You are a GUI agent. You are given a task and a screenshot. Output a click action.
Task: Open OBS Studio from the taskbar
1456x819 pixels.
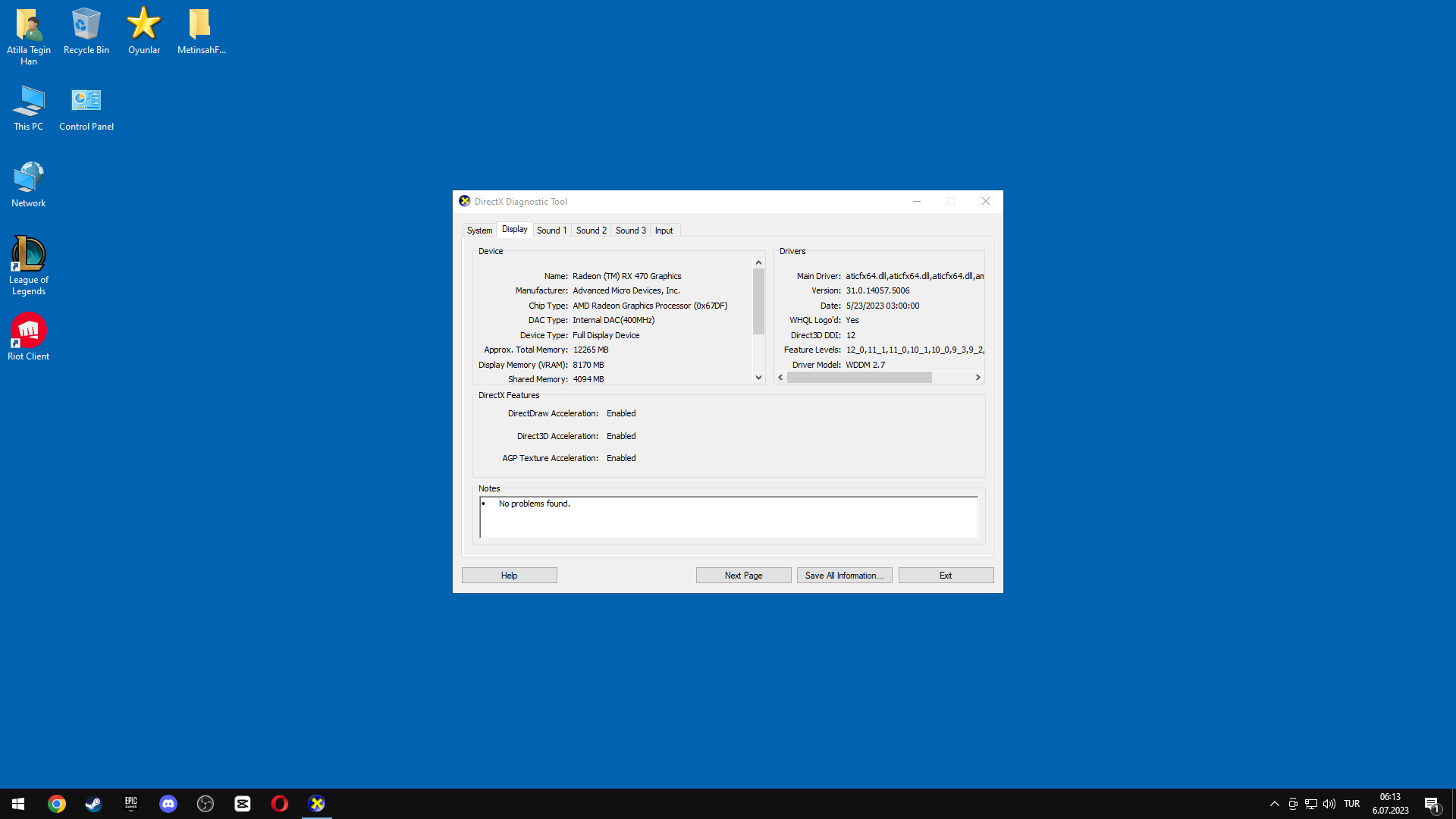[x=206, y=804]
